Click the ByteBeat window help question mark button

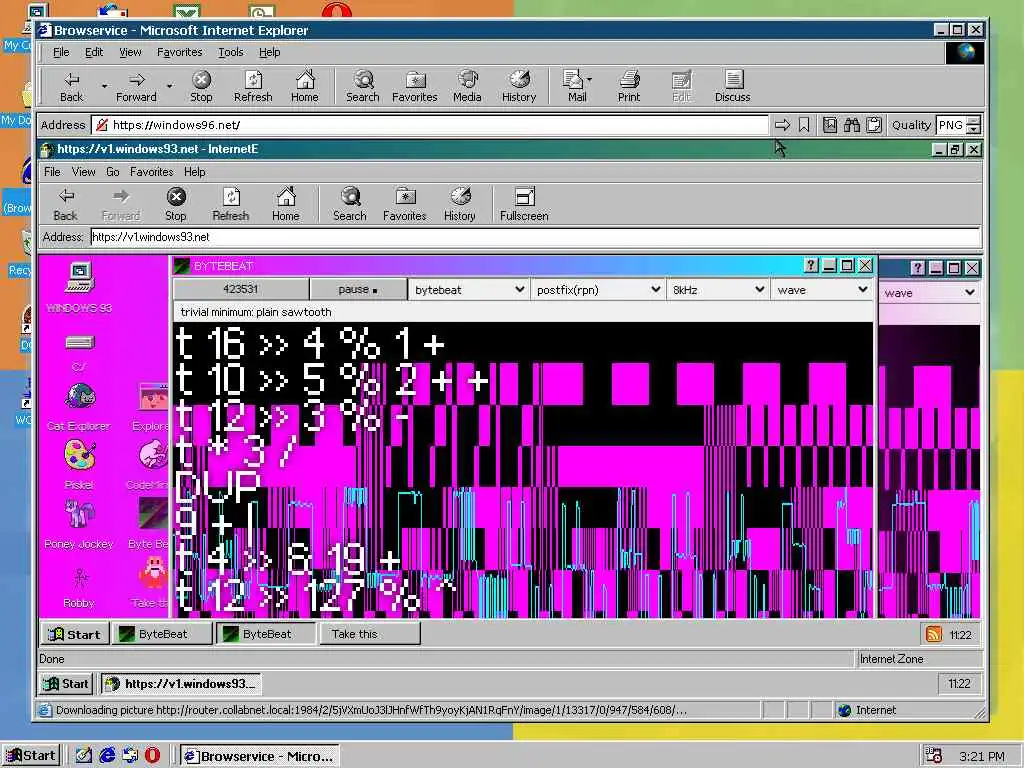(x=810, y=265)
